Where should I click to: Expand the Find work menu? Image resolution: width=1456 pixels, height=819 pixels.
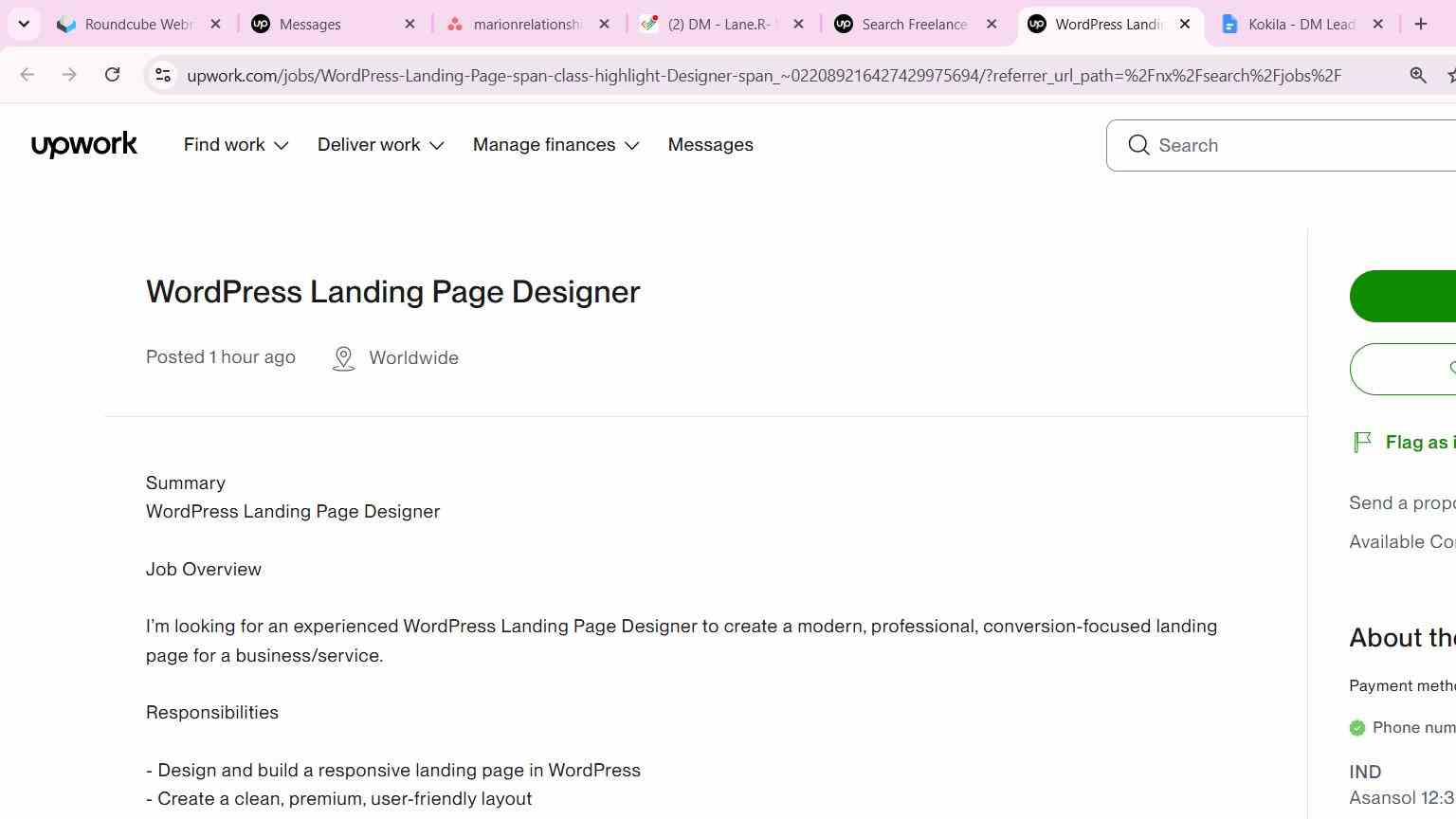tap(236, 145)
